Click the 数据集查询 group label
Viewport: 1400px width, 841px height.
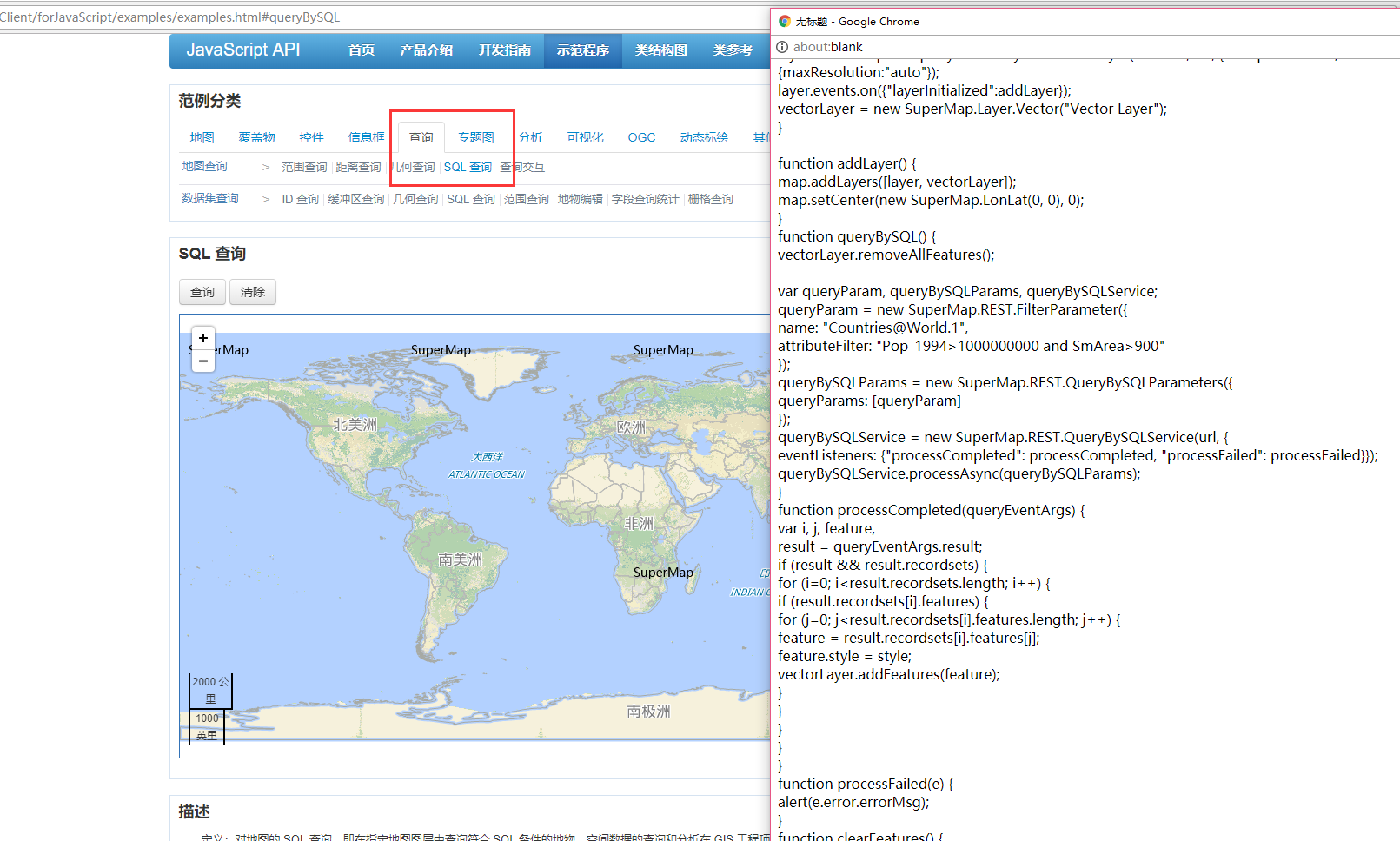point(209,198)
